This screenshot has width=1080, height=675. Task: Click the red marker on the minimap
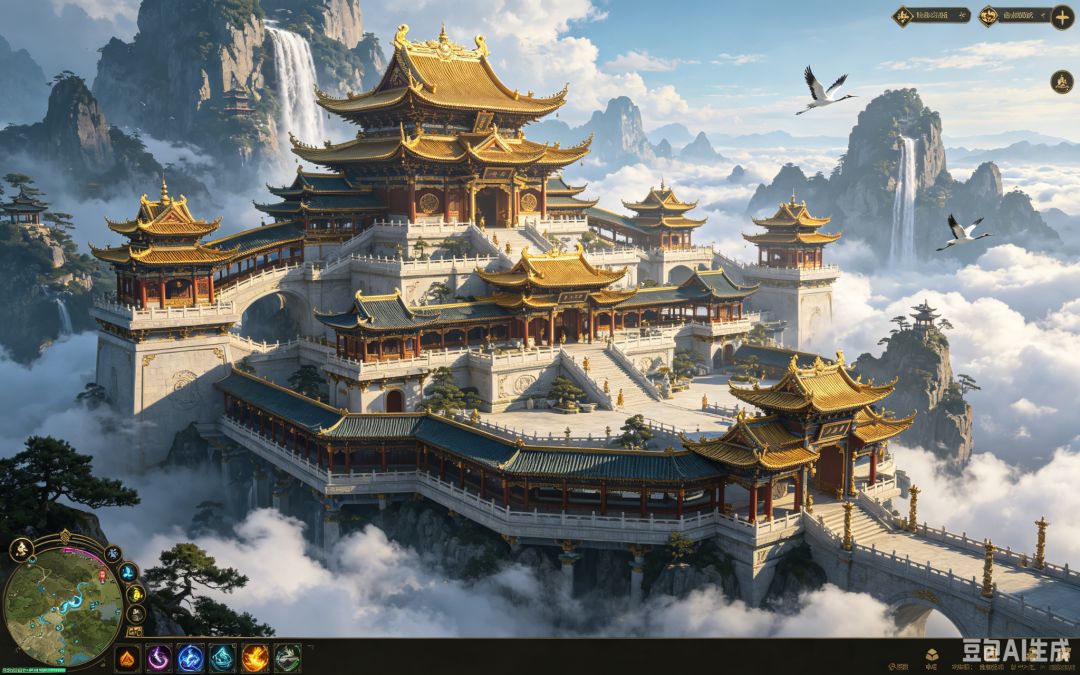102,576
